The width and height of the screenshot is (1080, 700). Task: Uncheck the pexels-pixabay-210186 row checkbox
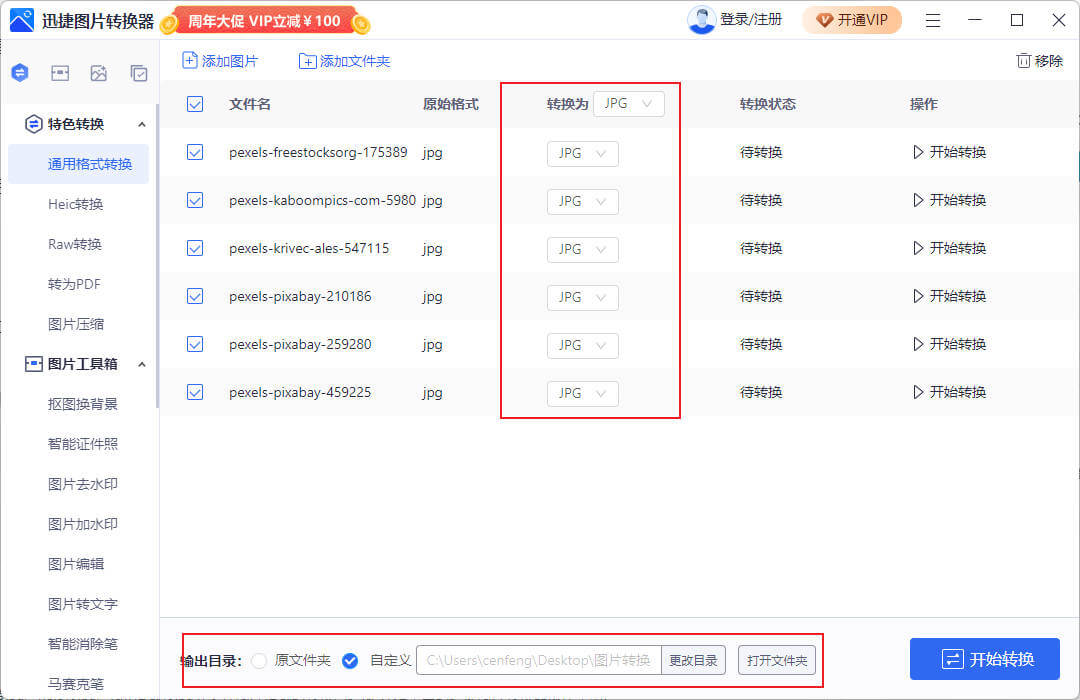pyautogui.click(x=194, y=297)
